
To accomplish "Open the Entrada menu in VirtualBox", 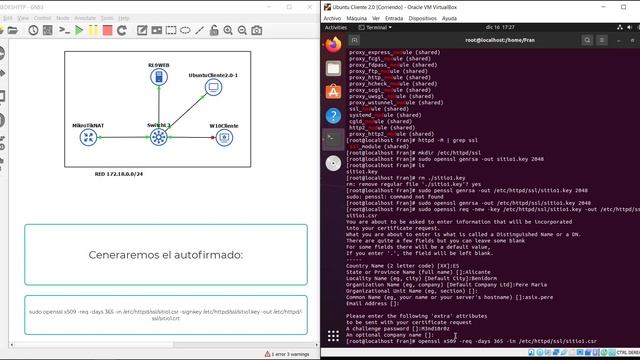I will 394,18.
